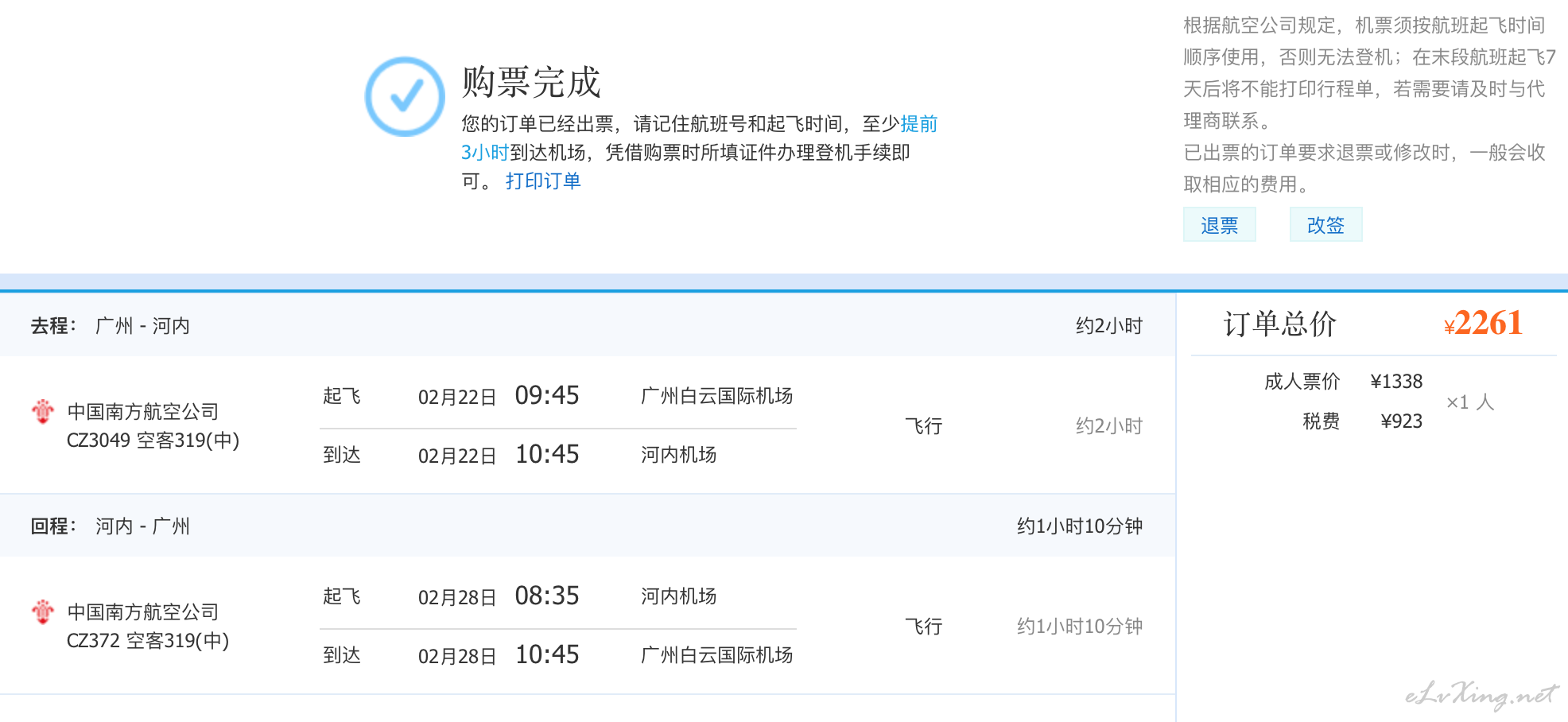Click the 打印订单 link
Viewport: 1568px width, 722px height.
(x=543, y=181)
